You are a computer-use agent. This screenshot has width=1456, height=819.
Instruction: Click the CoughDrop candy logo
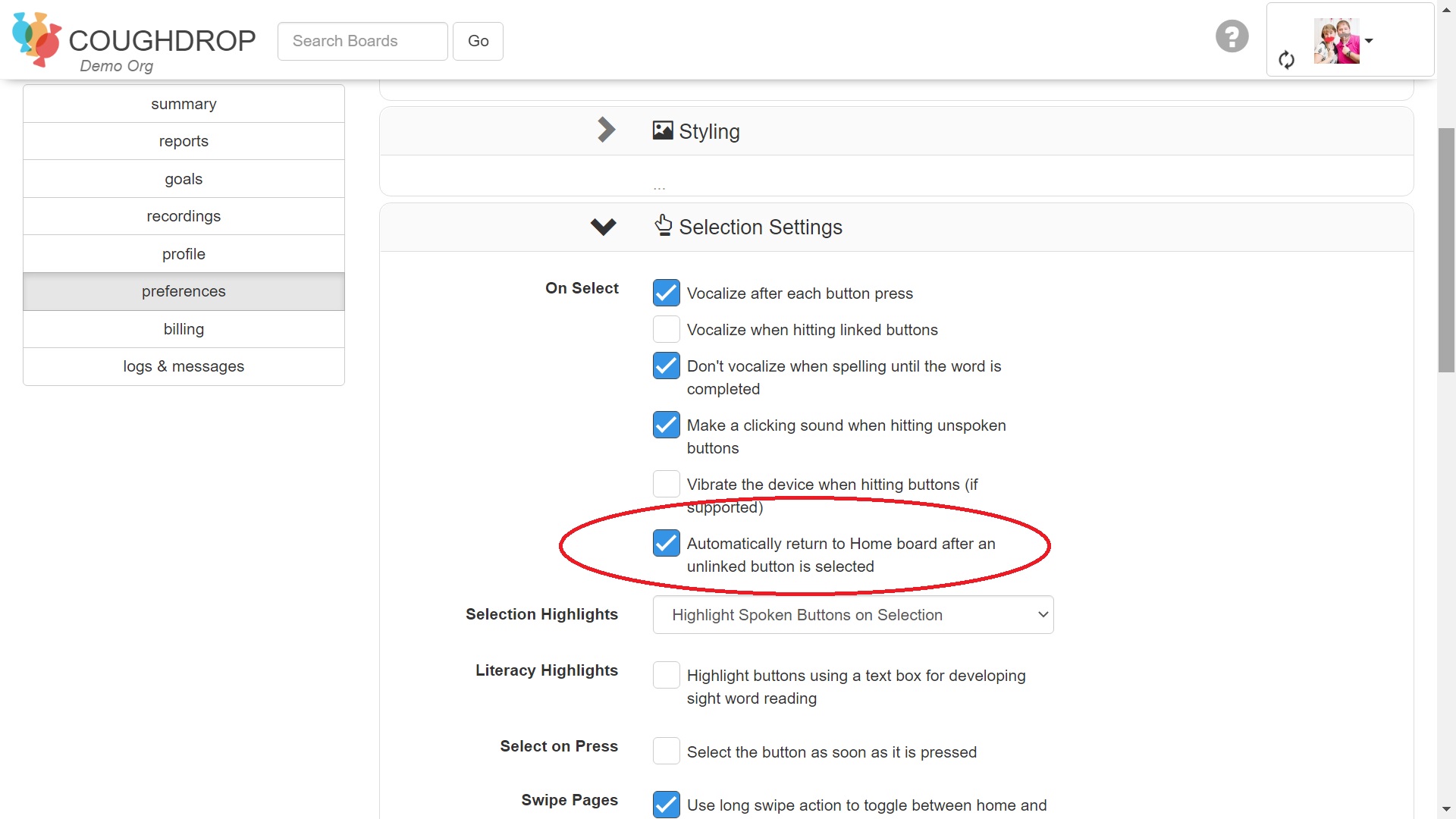(x=36, y=39)
